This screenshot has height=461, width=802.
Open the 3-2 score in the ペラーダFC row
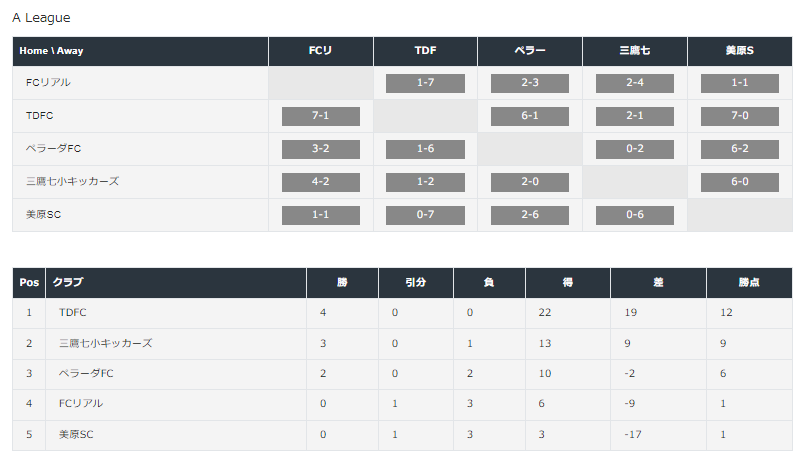pos(321,149)
